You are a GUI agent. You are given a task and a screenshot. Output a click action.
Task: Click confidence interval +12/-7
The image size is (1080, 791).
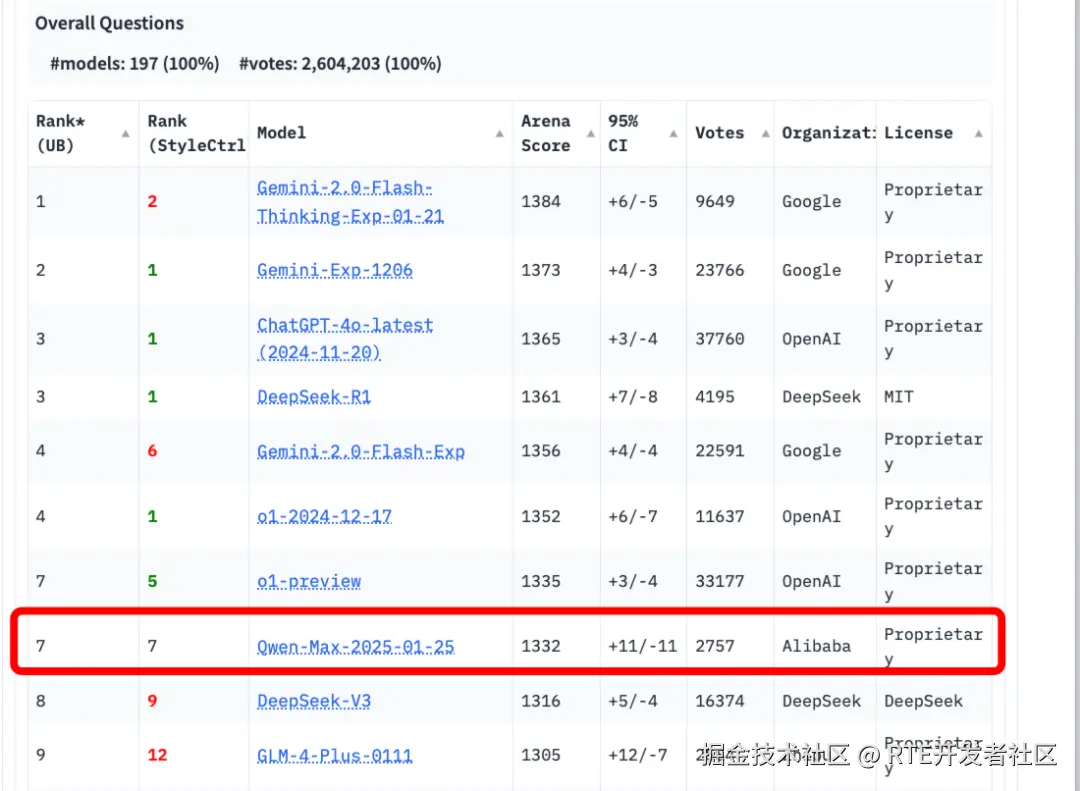(x=638, y=755)
